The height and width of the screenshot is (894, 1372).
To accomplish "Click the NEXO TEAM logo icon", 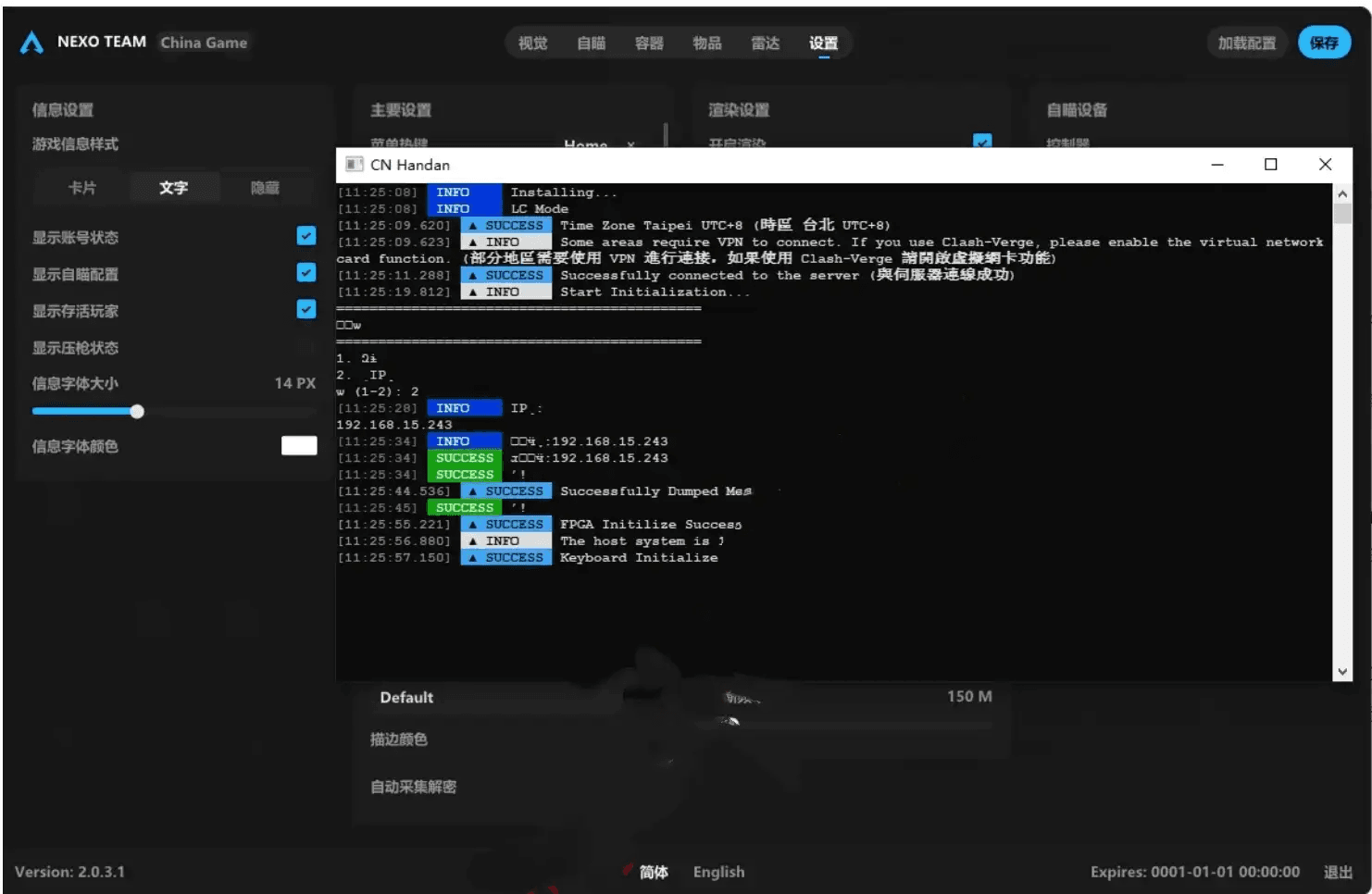I will coord(31,43).
